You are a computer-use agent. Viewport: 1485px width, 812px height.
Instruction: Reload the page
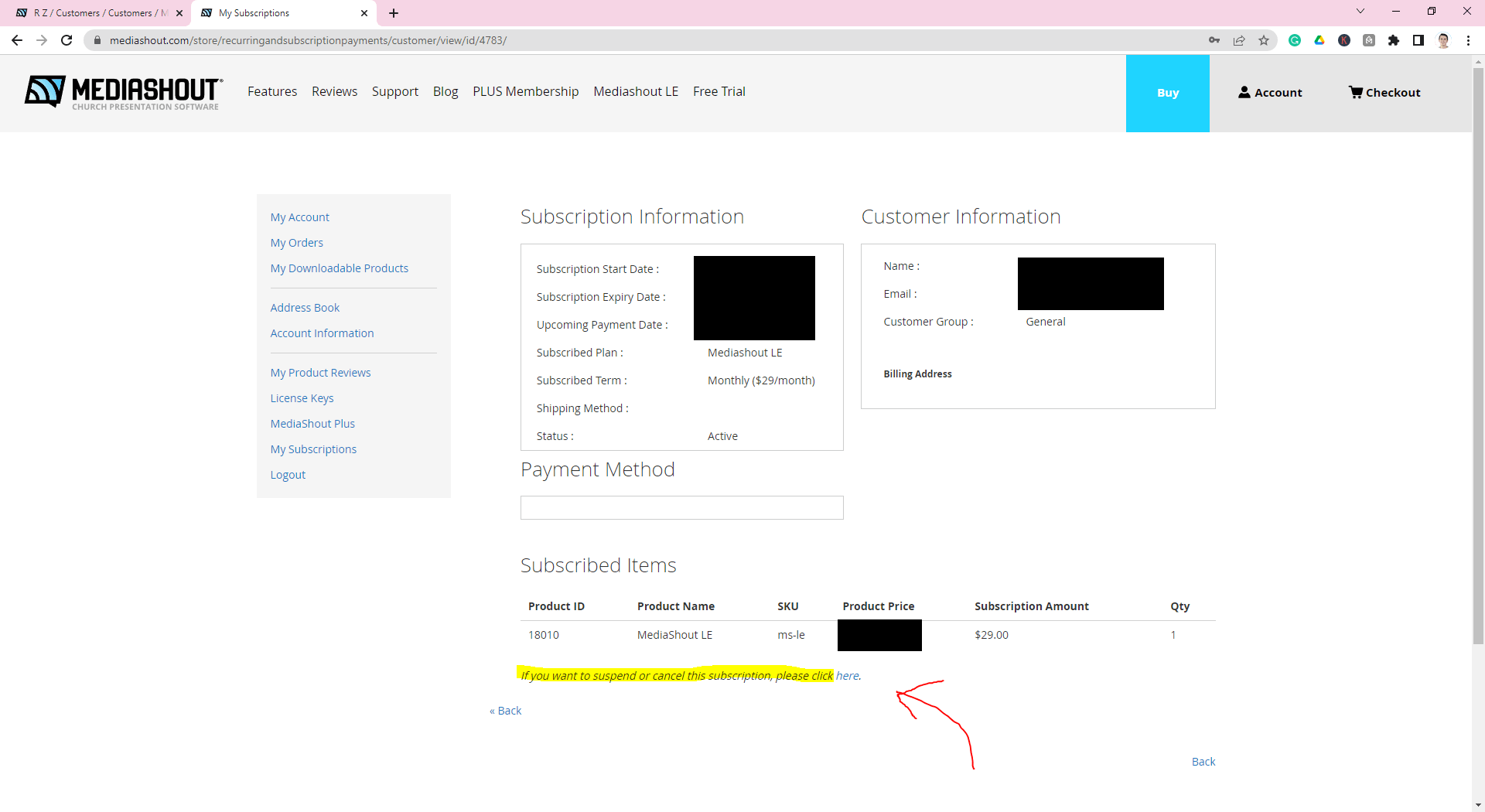point(67,40)
